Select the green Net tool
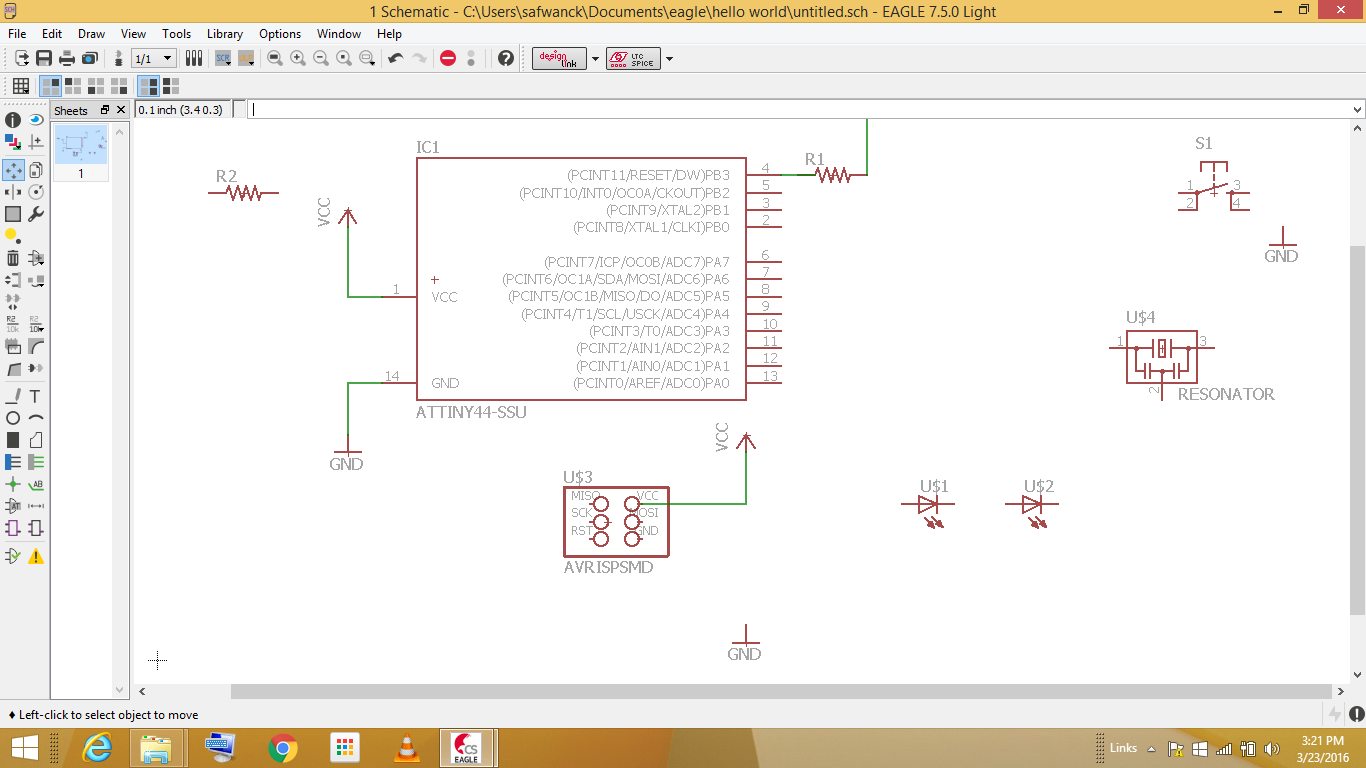1366x768 pixels. (x=36, y=462)
